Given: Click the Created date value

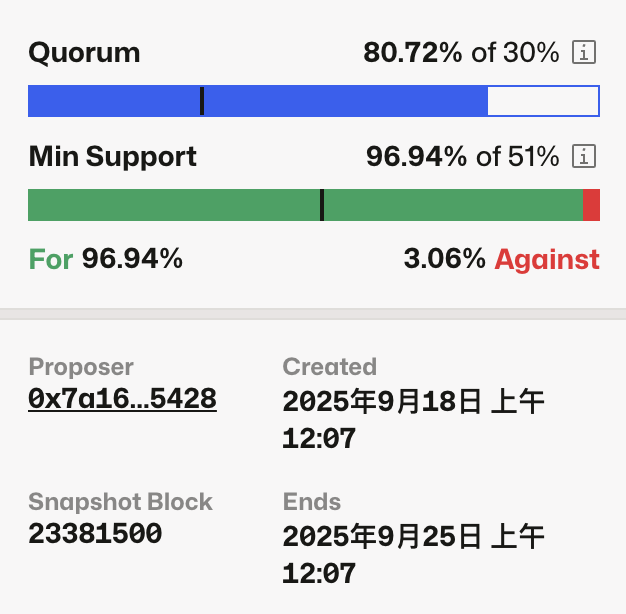Looking at the screenshot, I should click(x=413, y=419).
